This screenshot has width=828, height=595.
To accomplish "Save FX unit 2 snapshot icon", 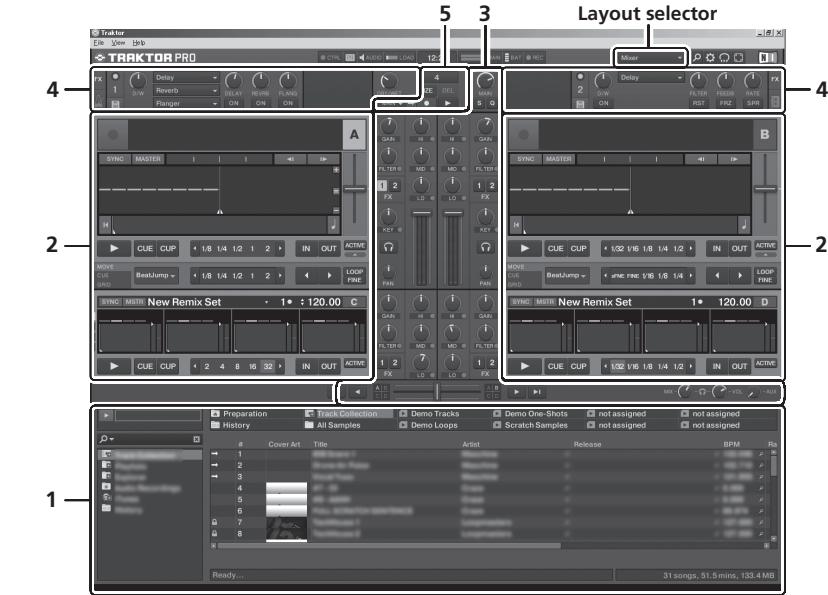I will 580,103.
